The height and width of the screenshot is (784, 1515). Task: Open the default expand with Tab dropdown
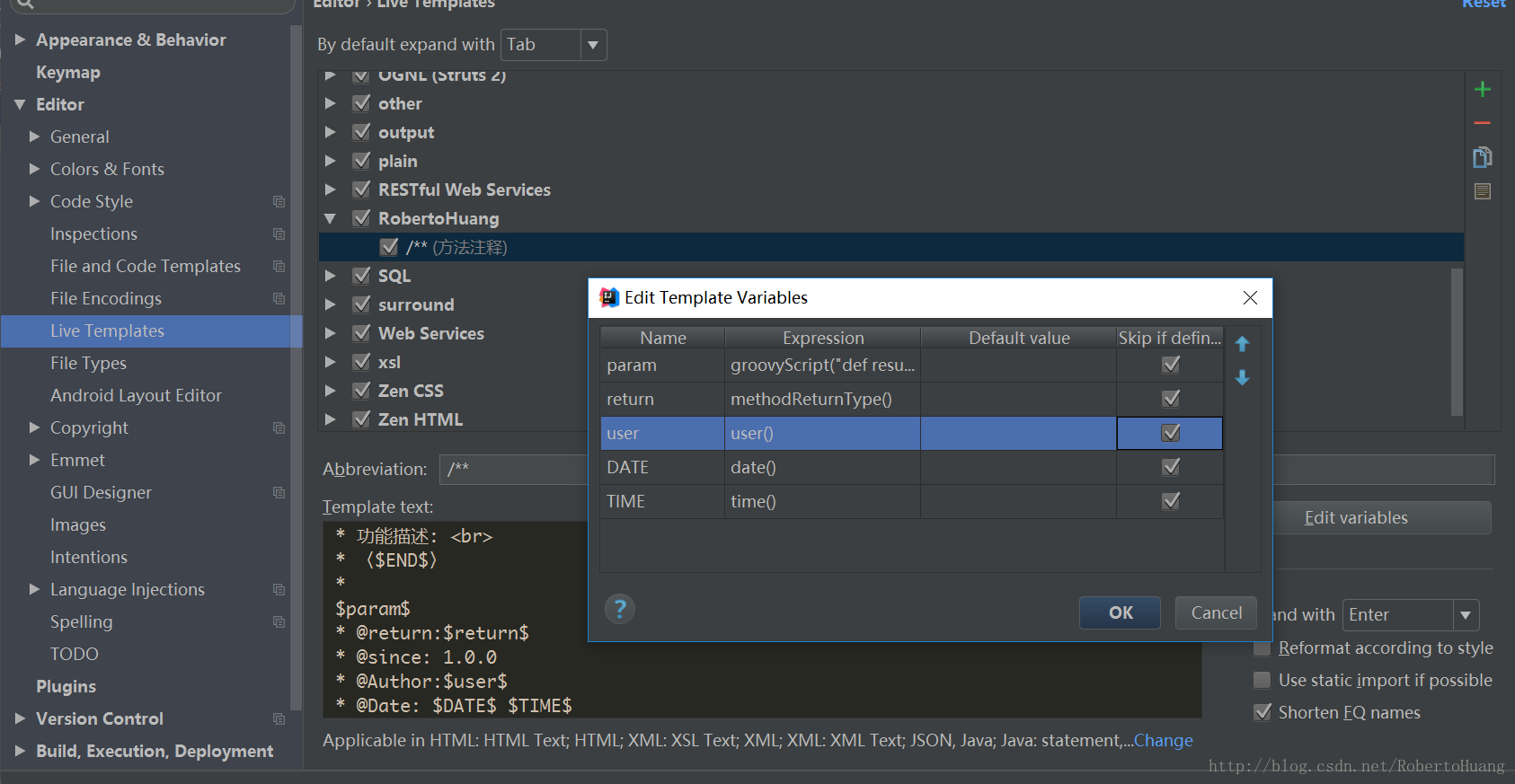(x=593, y=45)
